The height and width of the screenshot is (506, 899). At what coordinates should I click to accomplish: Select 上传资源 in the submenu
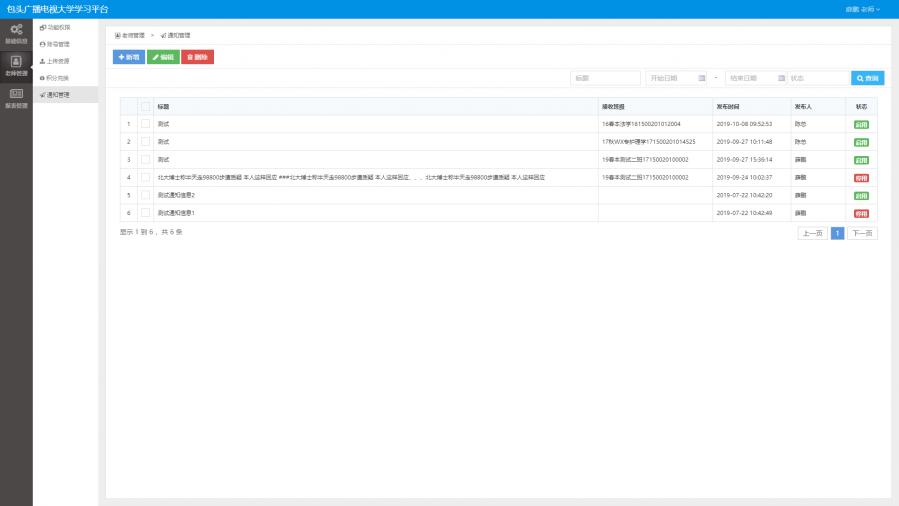57,61
